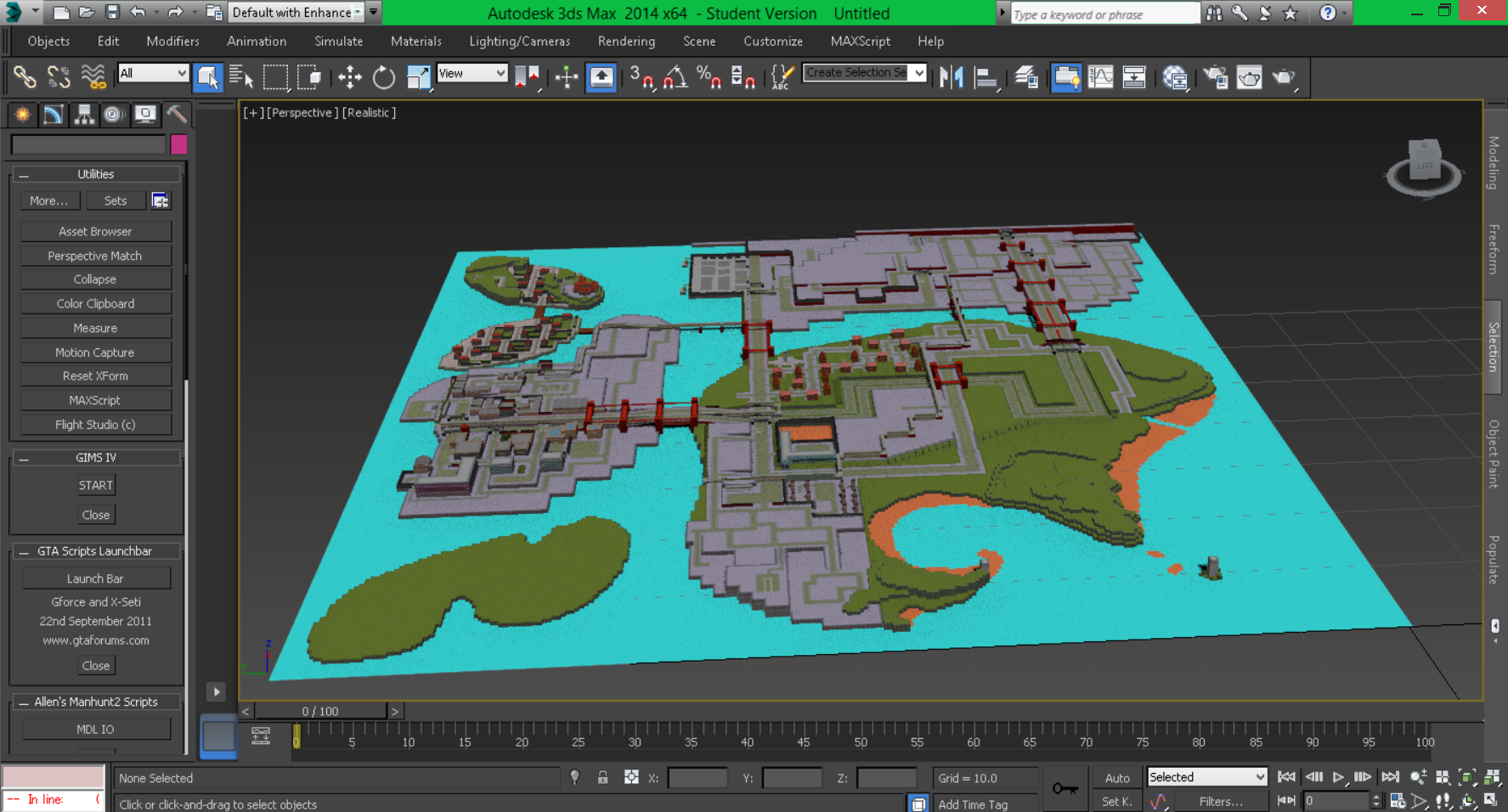The width and height of the screenshot is (1508, 812).
Task: Toggle the Percent Snap button
Action: click(709, 77)
